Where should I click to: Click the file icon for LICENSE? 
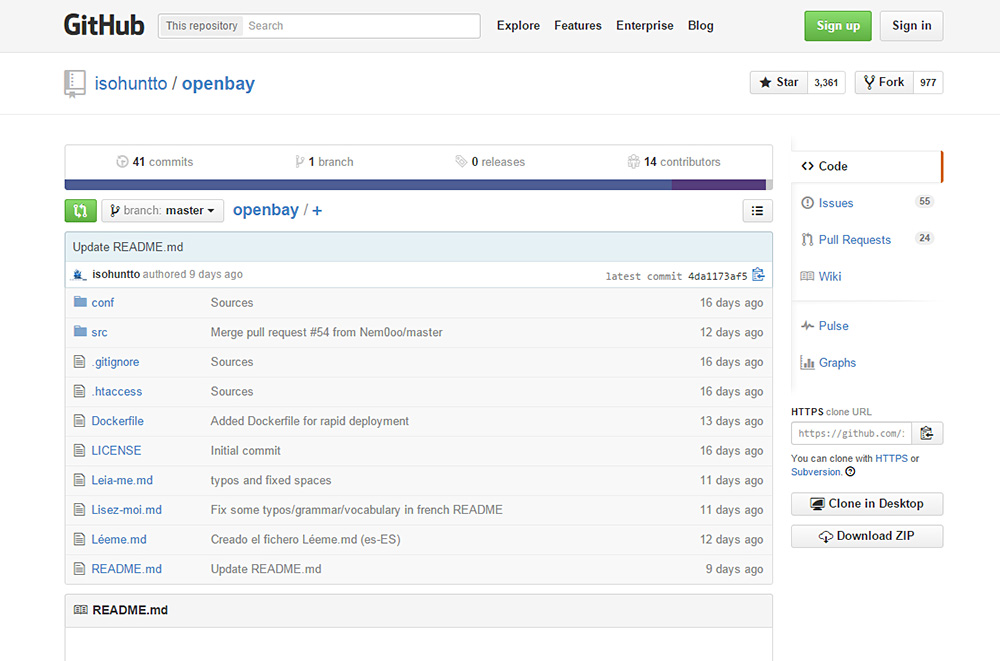click(x=79, y=450)
